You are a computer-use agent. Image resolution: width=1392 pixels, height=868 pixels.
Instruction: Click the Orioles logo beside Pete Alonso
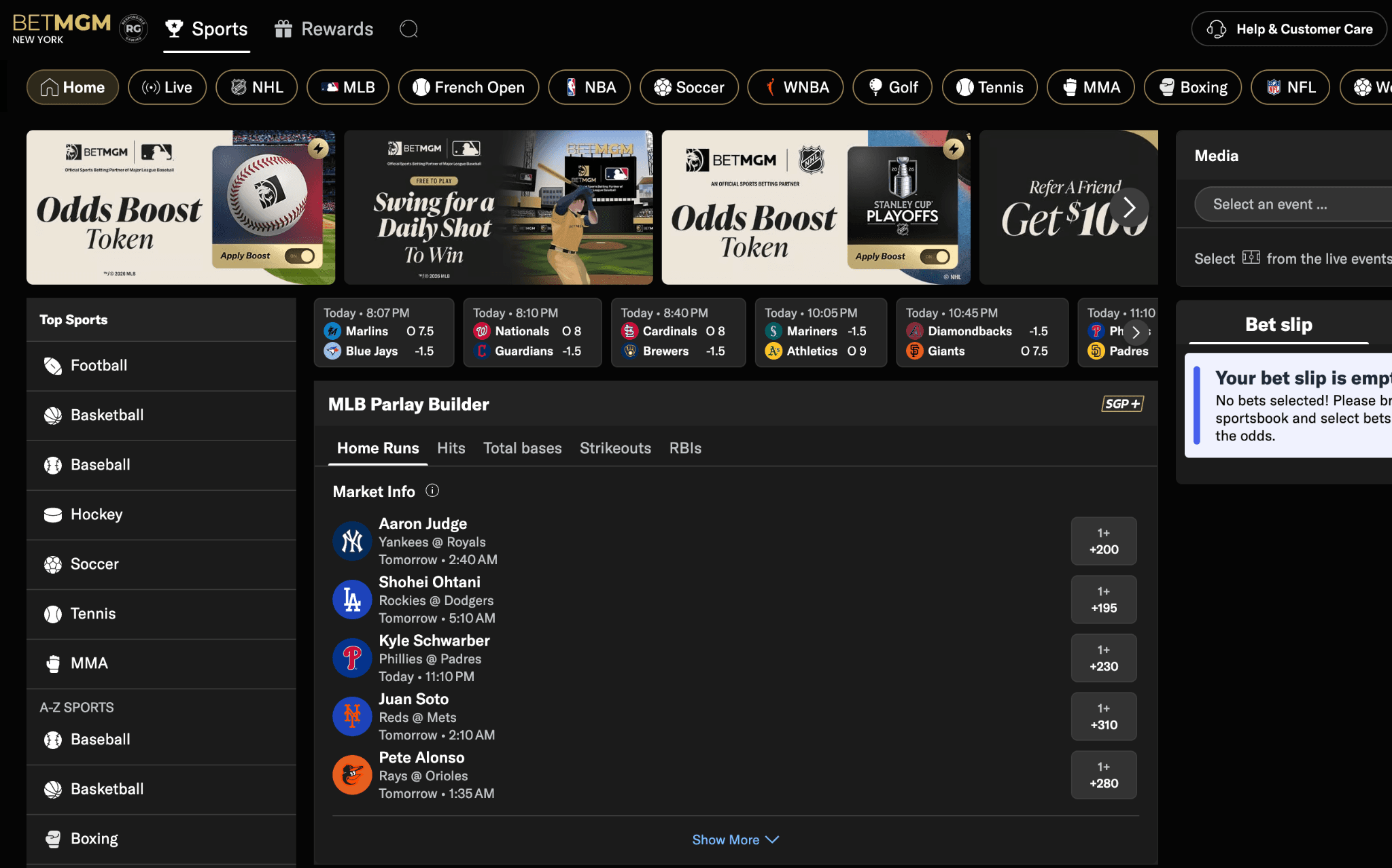pyautogui.click(x=352, y=775)
